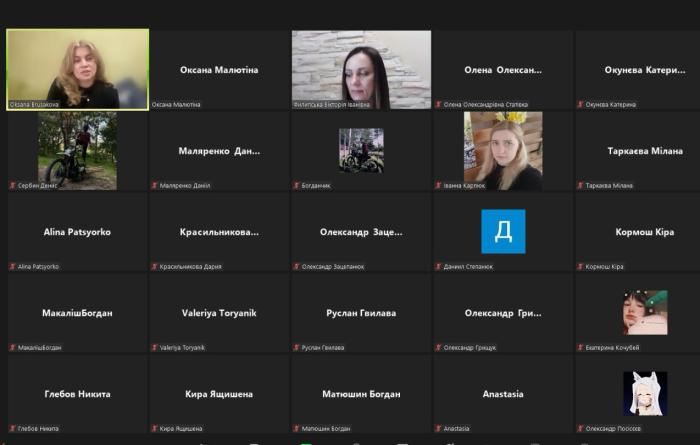The height and width of the screenshot is (445, 700).
Task: Select the active speaker video tile Oksana Brusakova
Action: click(x=77, y=68)
